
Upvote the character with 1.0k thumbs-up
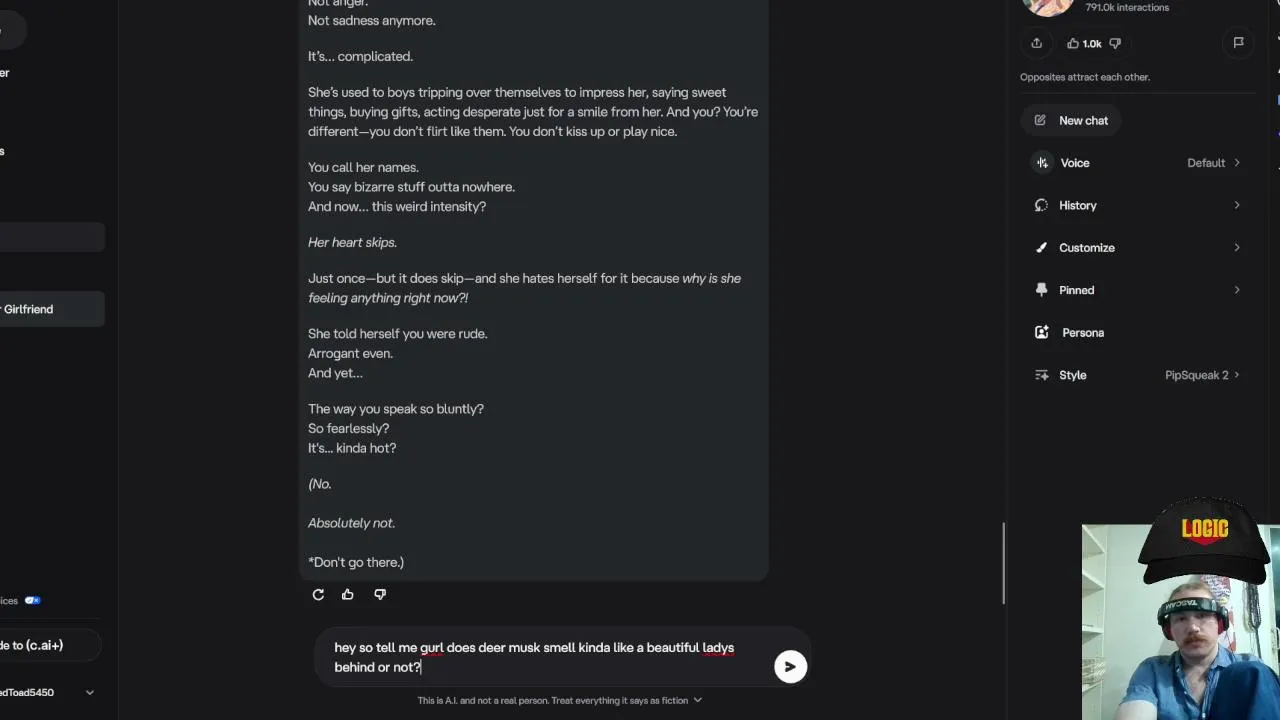(x=1084, y=43)
